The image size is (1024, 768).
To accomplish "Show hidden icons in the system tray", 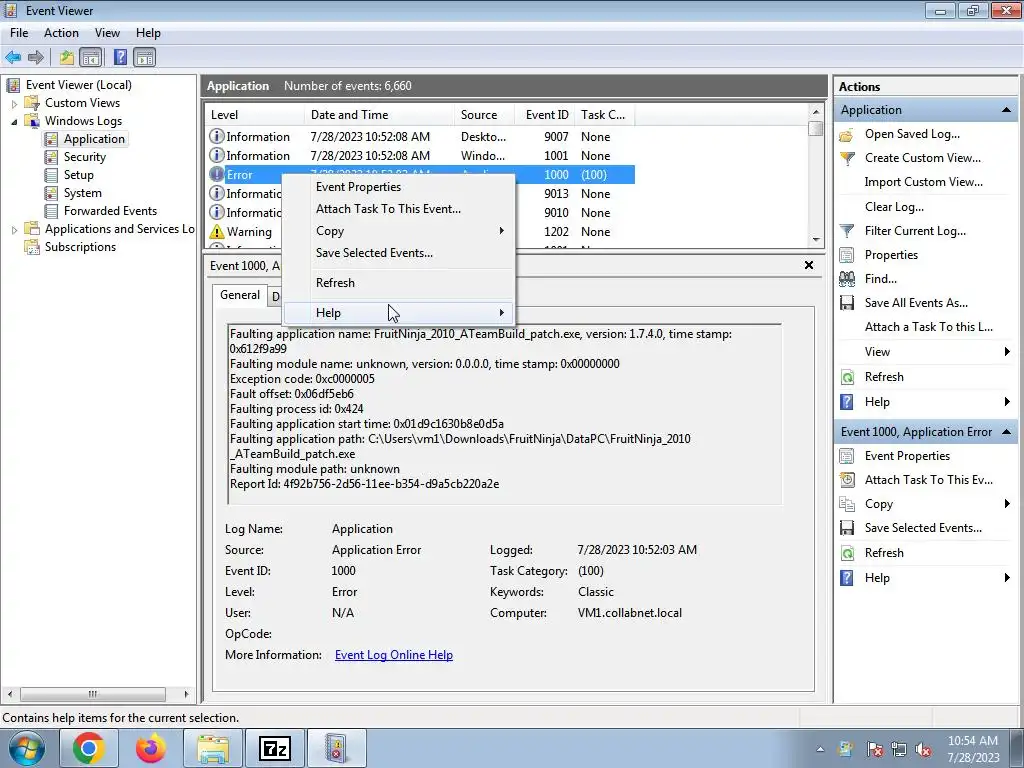I will (x=820, y=750).
